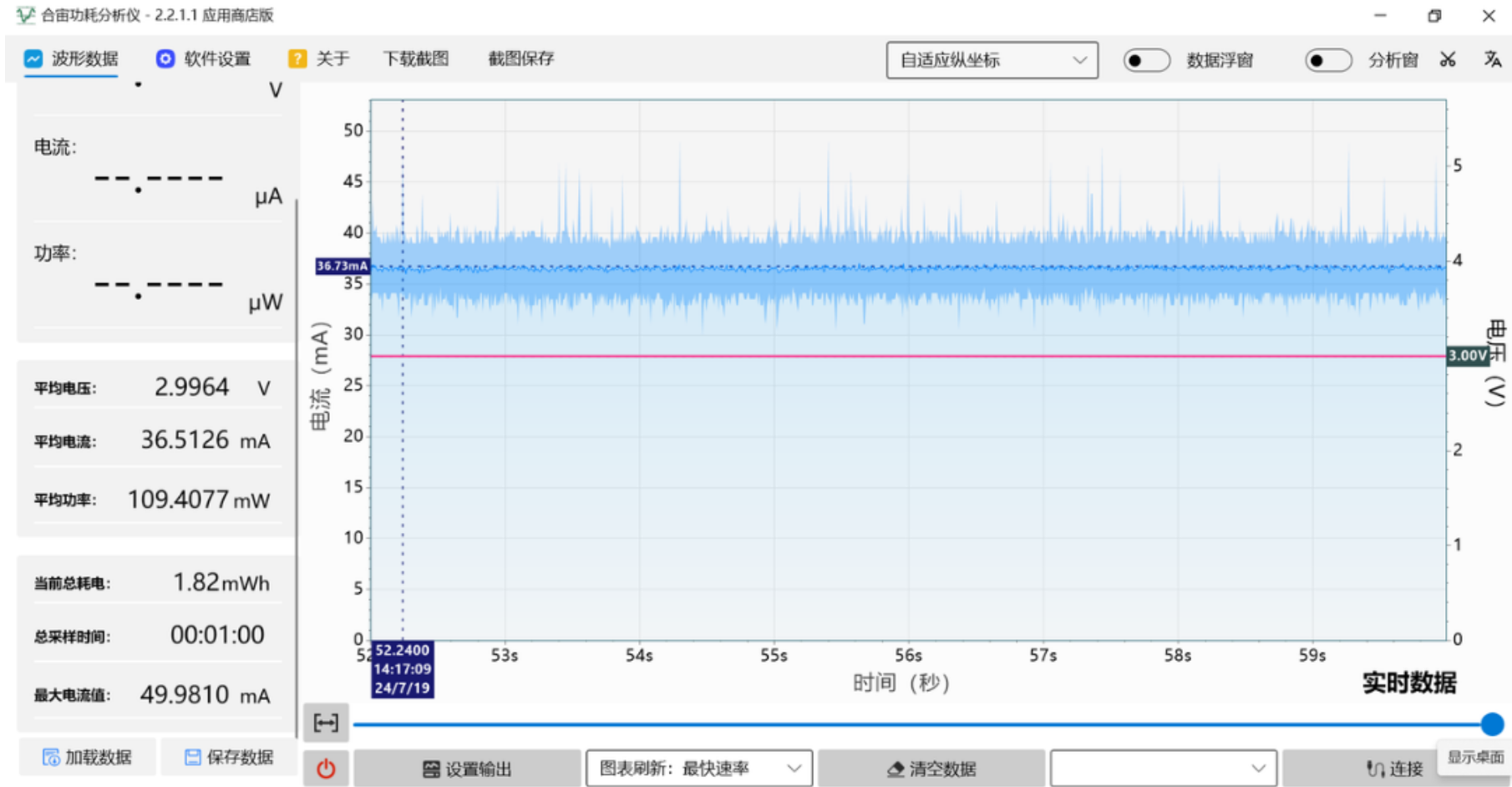The height and width of the screenshot is (787, 1512).
Task: Open the 图表刷新: 最快速率 dropdown
Action: pyautogui.click(x=699, y=769)
